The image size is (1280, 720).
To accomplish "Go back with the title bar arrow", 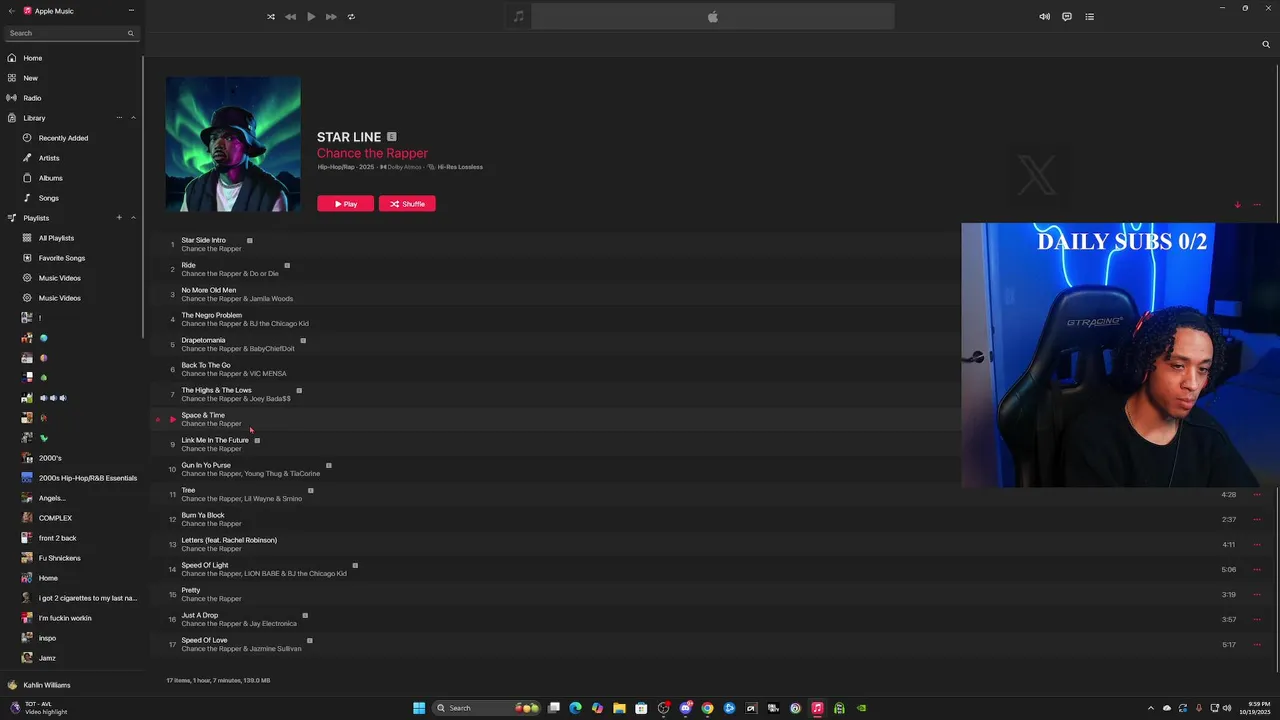I will (11, 10).
